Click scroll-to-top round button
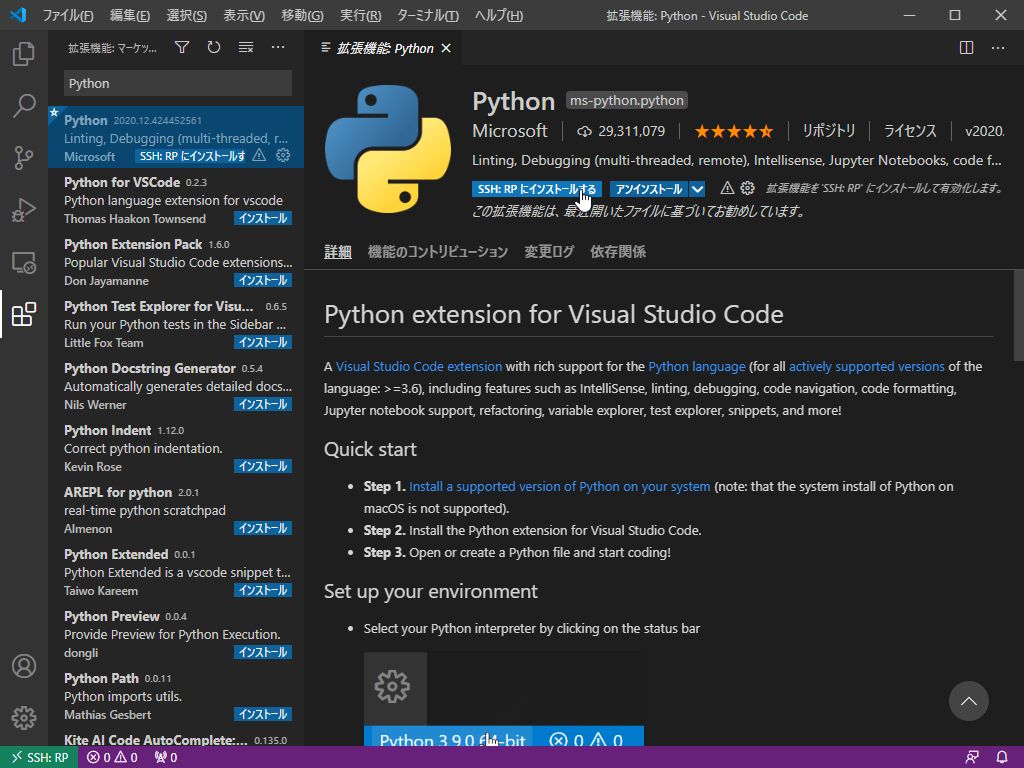1024x768 pixels. pyautogui.click(x=968, y=701)
